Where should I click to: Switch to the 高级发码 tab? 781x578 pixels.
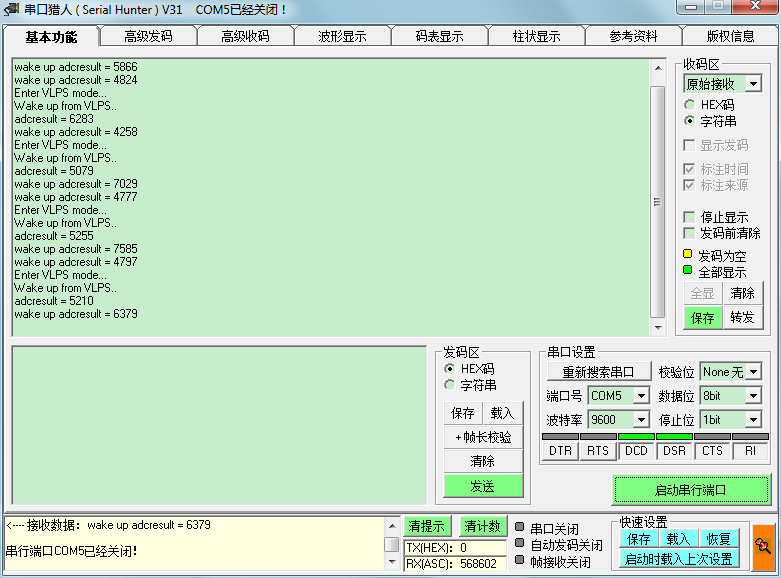tap(148, 36)
